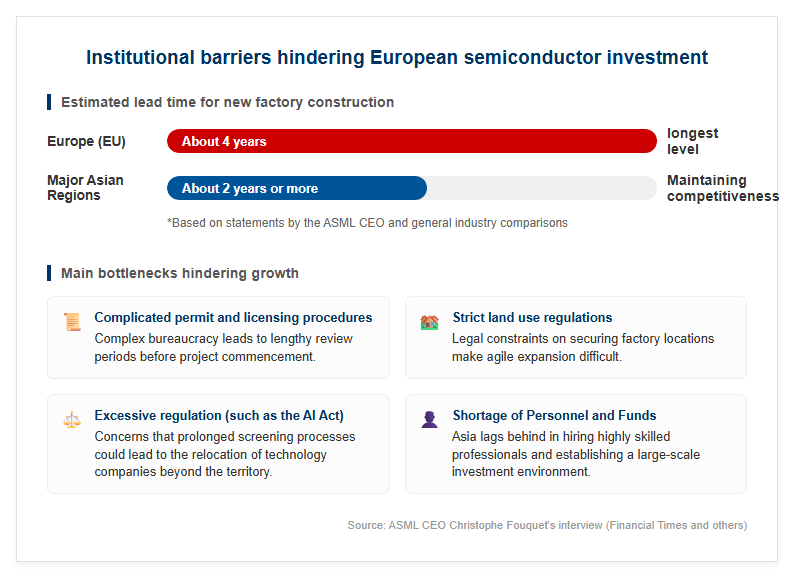Open Excessive regulation AI Act heading

pos(219,415)
